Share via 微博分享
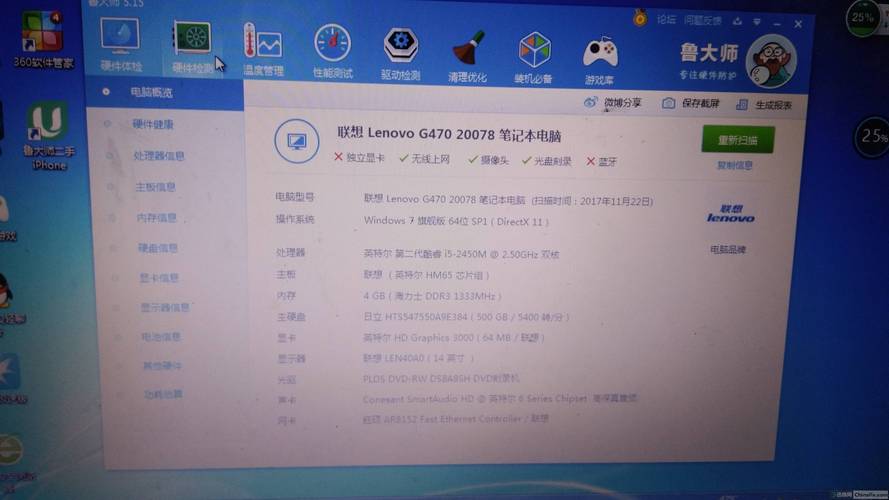The image size is (889, 500). pyautogui.click(x=613, y=103)
